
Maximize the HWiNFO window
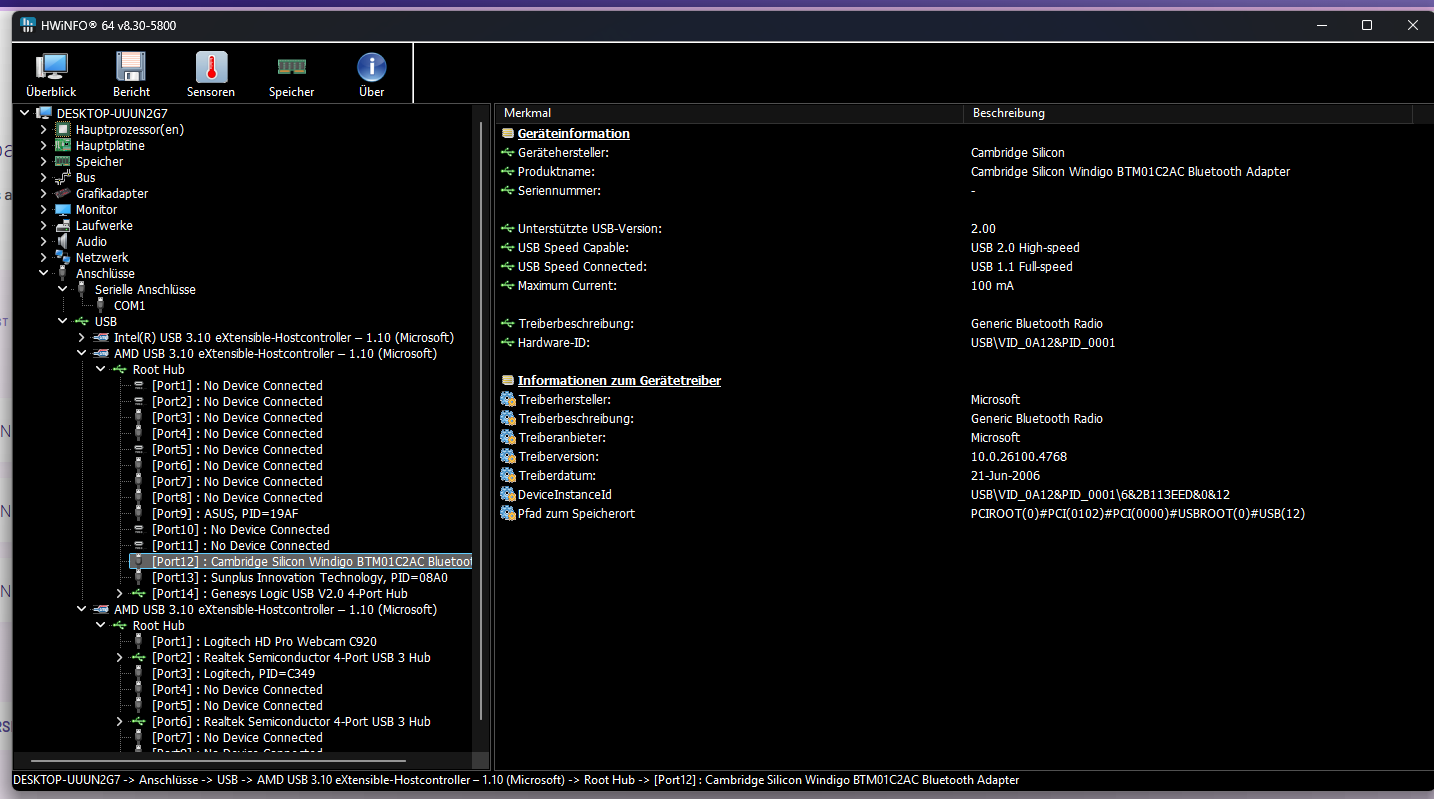tap(1367, 25)
